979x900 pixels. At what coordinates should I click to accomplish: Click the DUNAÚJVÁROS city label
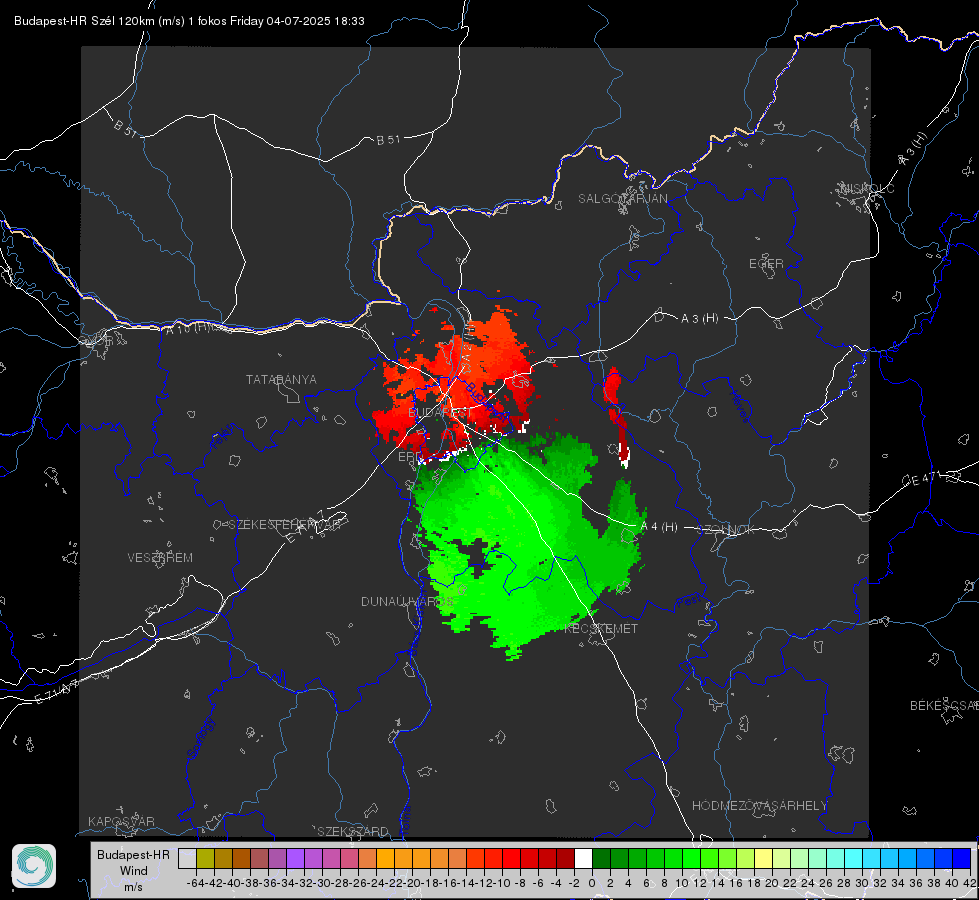407,601
